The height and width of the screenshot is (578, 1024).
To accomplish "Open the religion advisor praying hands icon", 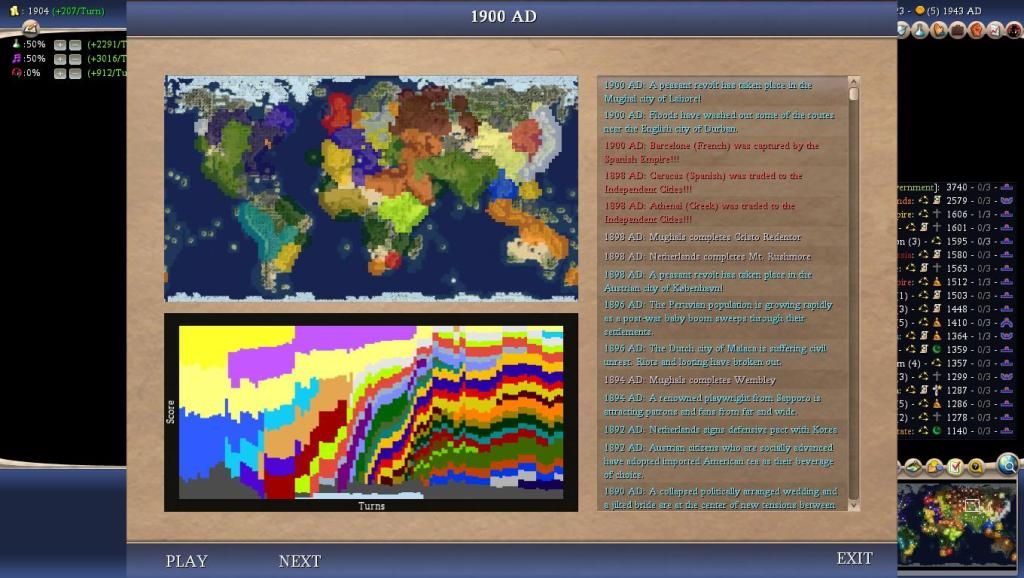I will [x=938, y=29].
